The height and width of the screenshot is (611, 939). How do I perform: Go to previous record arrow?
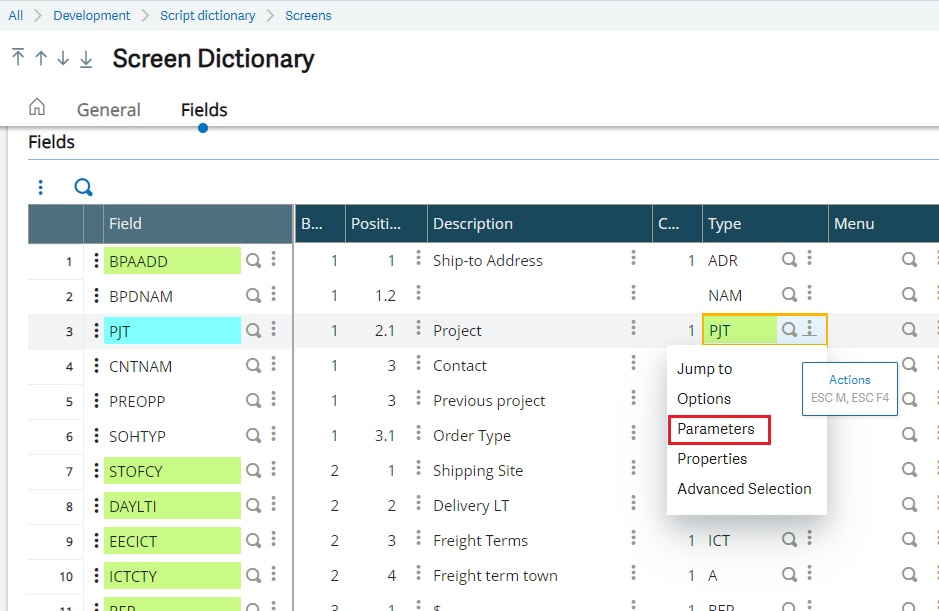point(41,58)
